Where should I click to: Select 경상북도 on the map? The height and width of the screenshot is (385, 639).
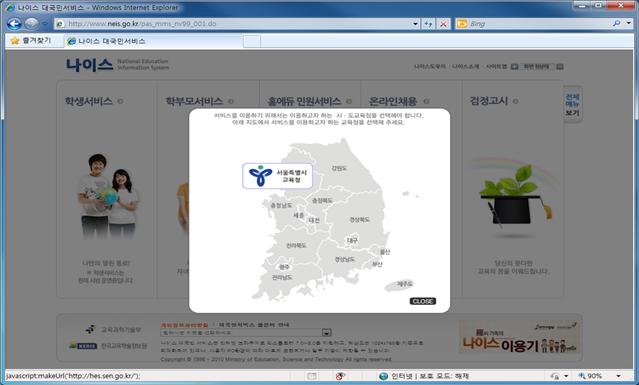(x=359, y=220)
